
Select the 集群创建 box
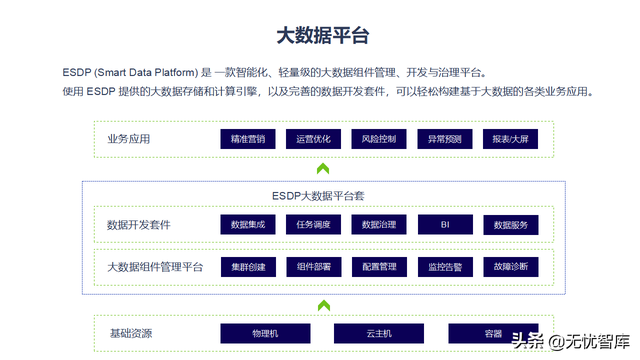coord(248,267)
